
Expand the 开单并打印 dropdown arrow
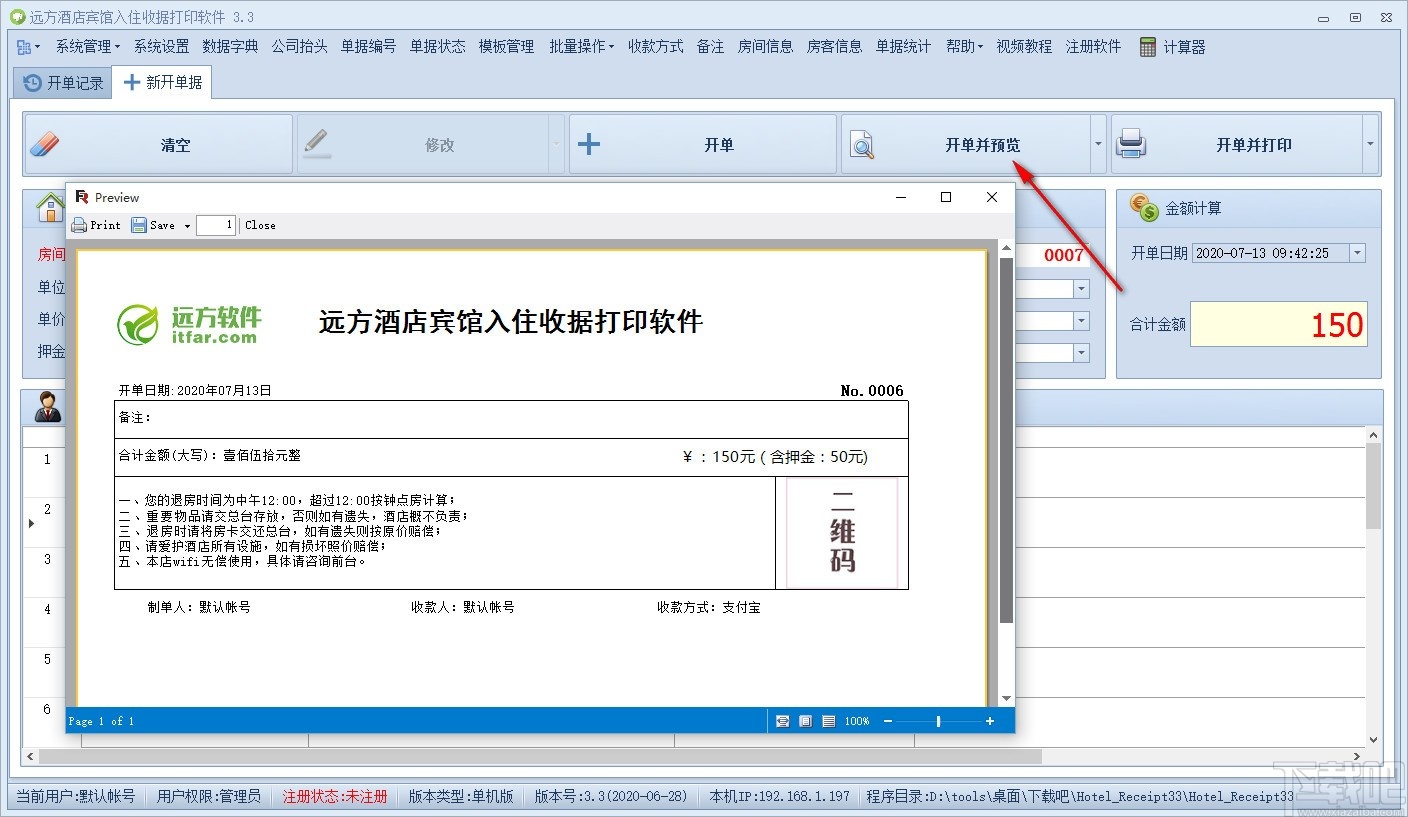(x=1370, y=144)
